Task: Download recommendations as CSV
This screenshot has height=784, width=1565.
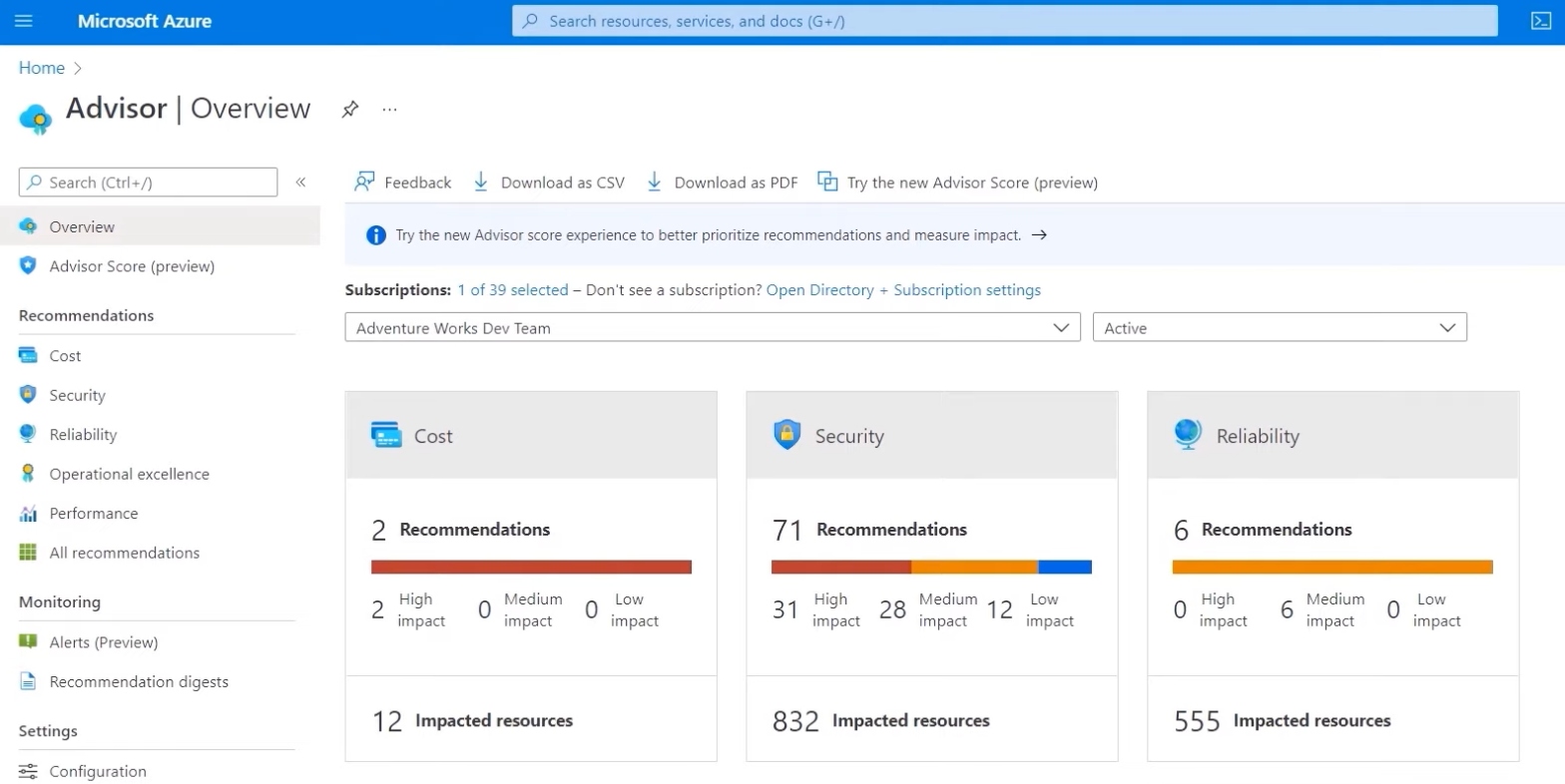Action: coord(549,182)
